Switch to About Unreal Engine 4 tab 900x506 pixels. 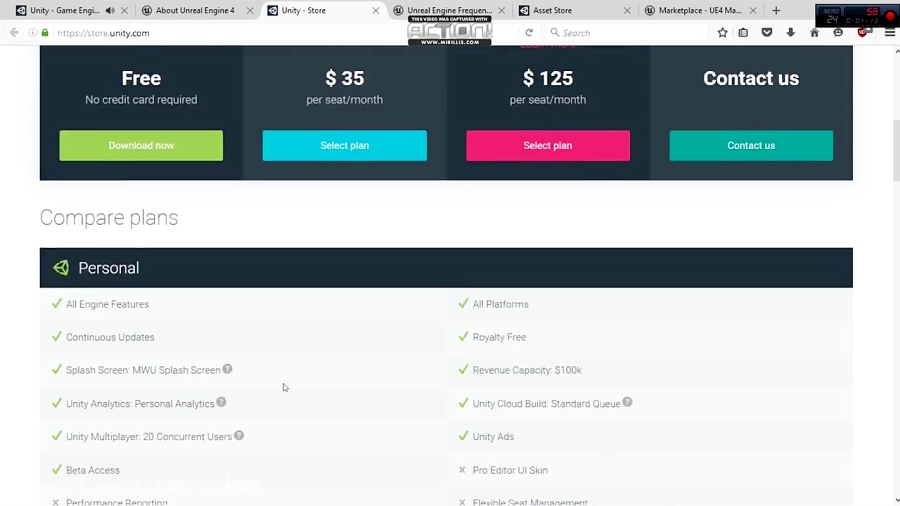[x=194, y=11]
